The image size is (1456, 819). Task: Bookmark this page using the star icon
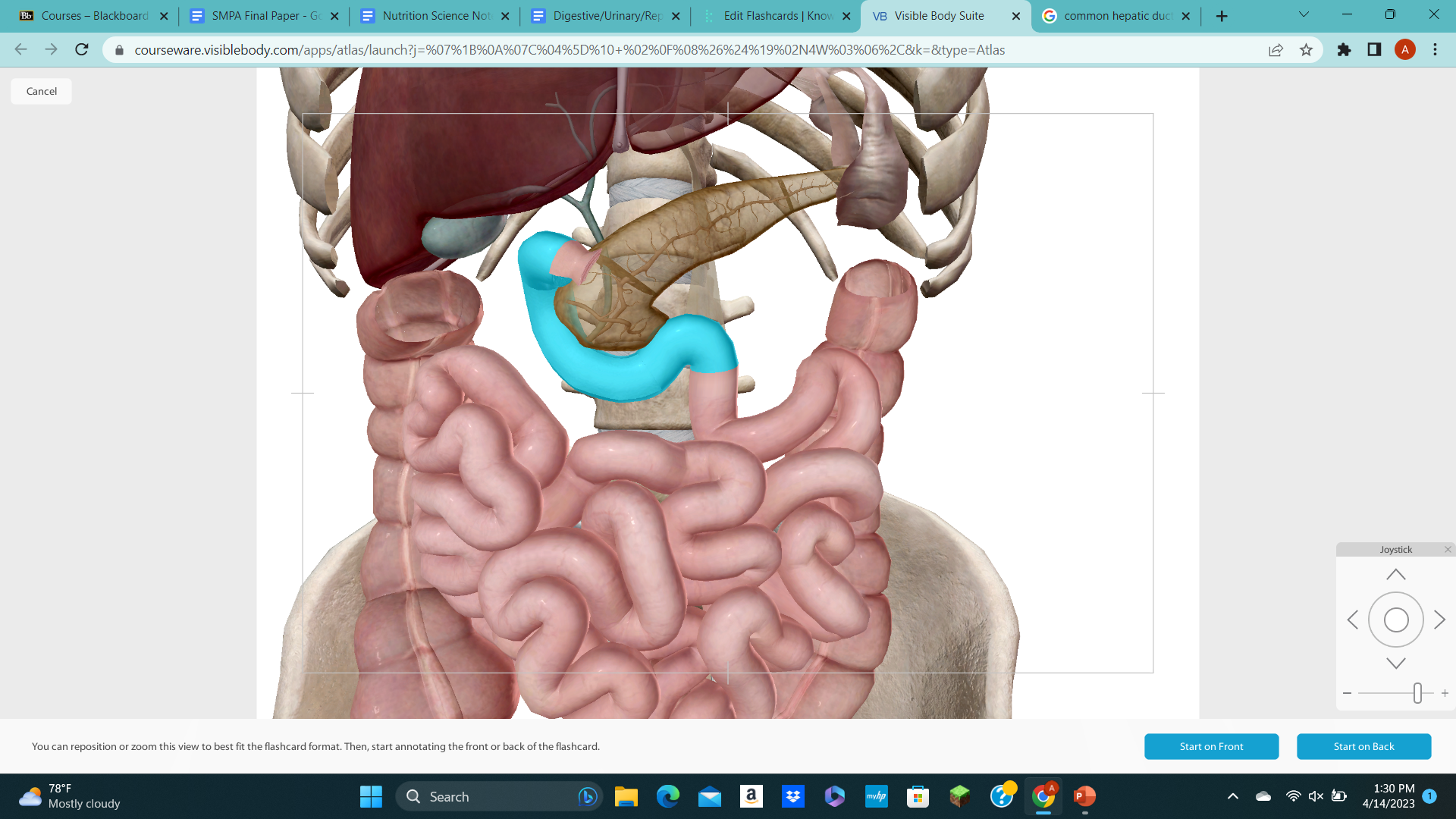coord(1307,50)
